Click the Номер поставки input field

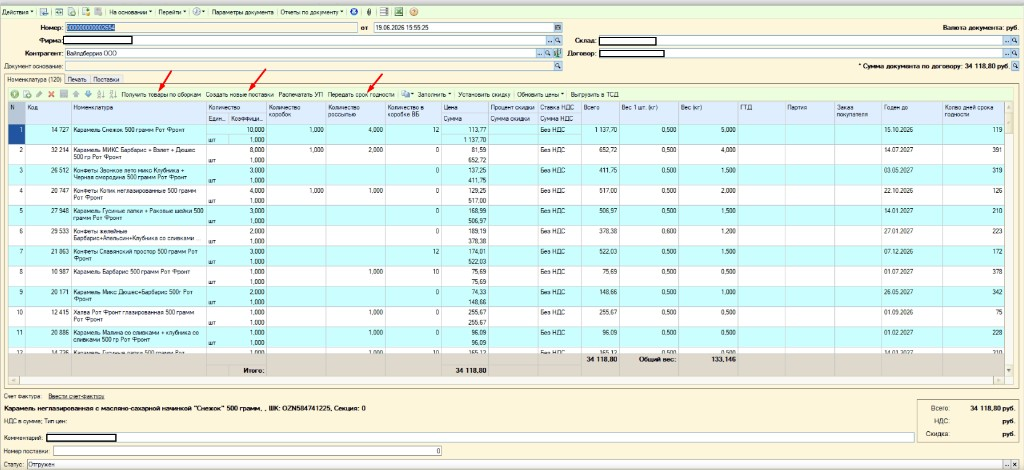(248, 450)
